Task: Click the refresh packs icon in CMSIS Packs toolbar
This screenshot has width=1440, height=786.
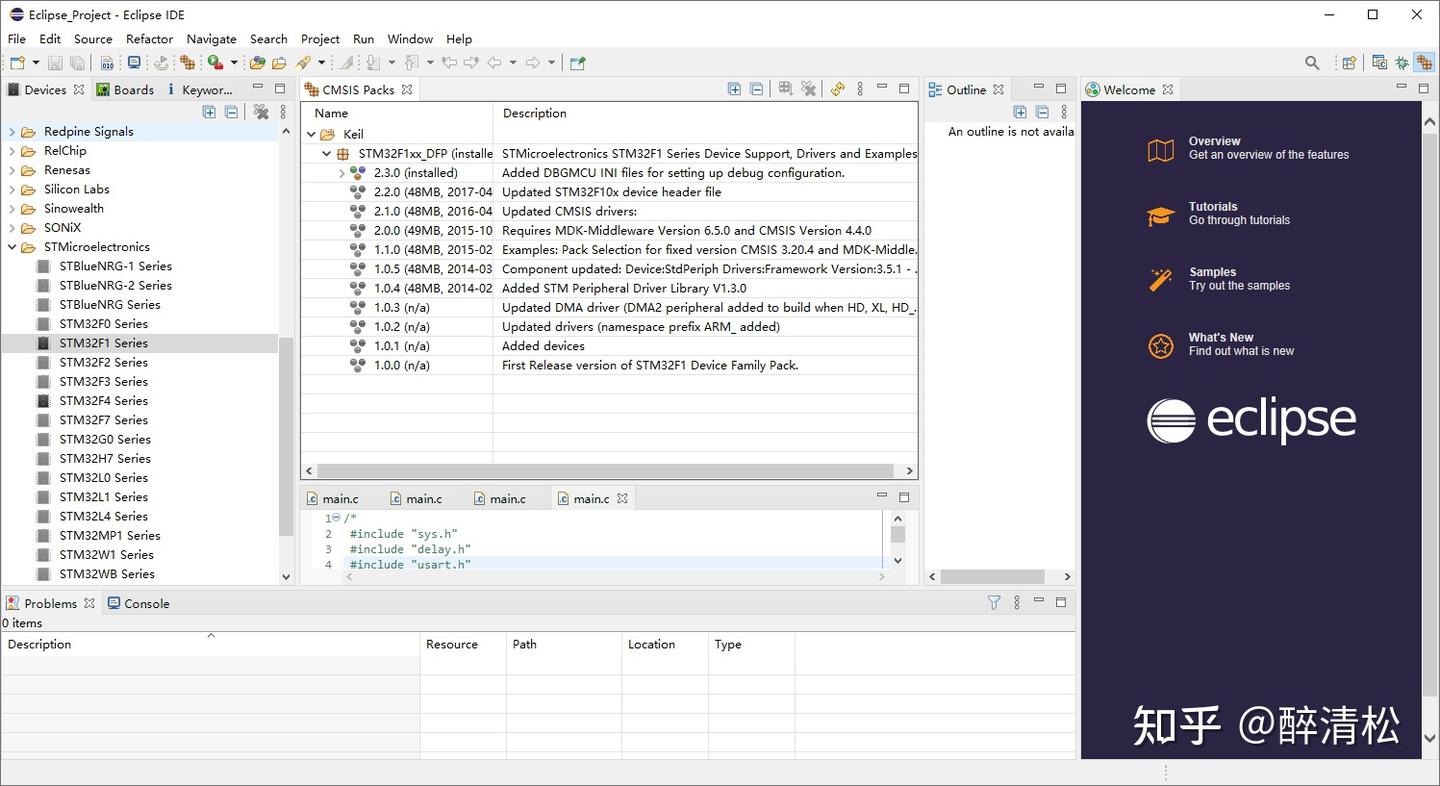Action: tap(837, 88)
